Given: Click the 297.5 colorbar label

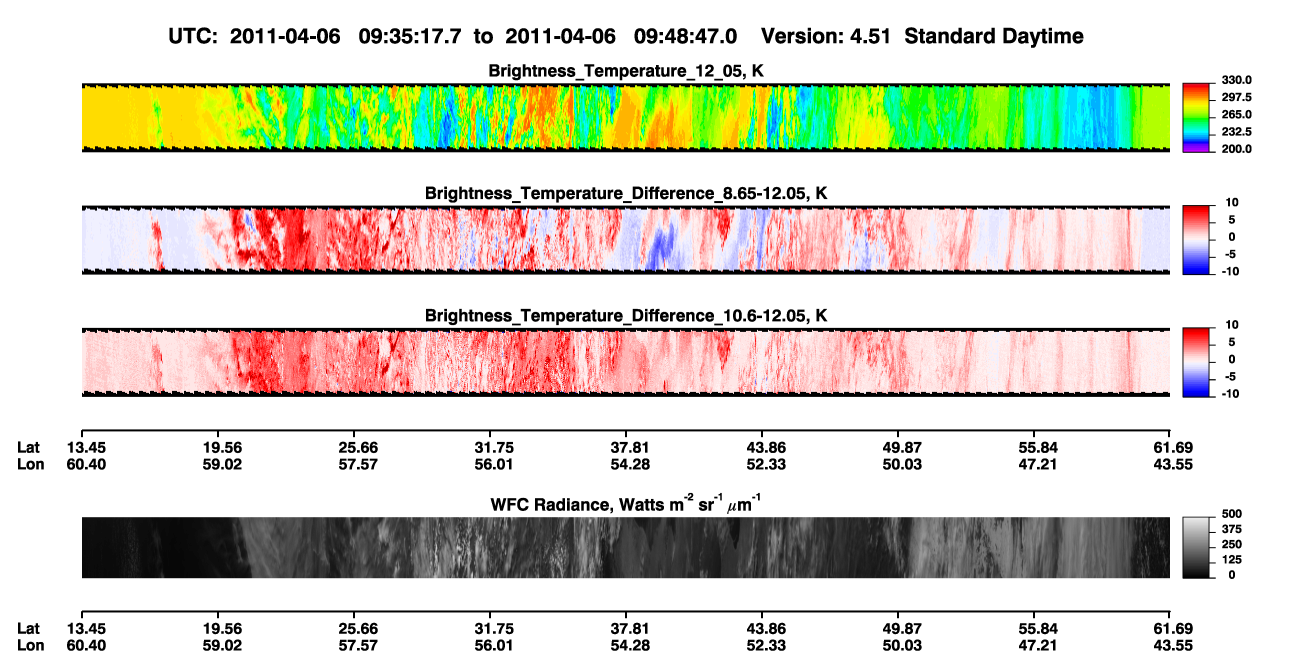Looking at the screenshot, I should click(1236, 97).
